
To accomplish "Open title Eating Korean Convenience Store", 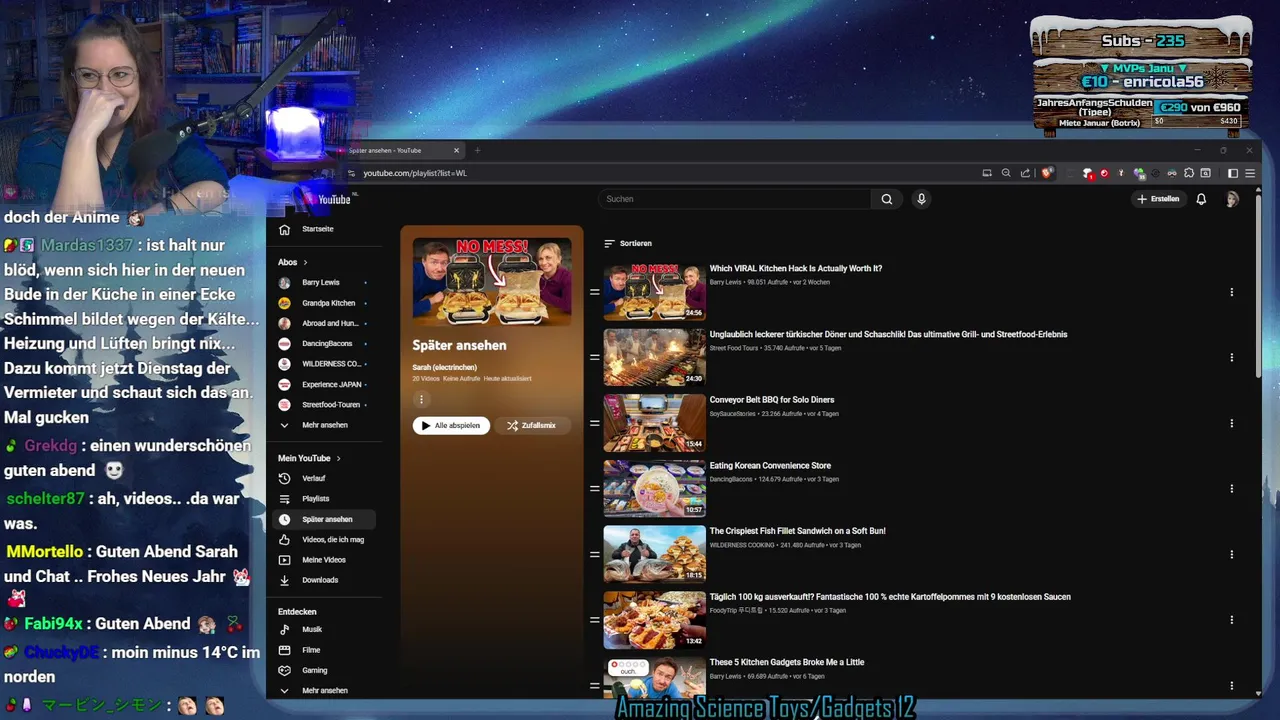I will [x=770, y=465].
